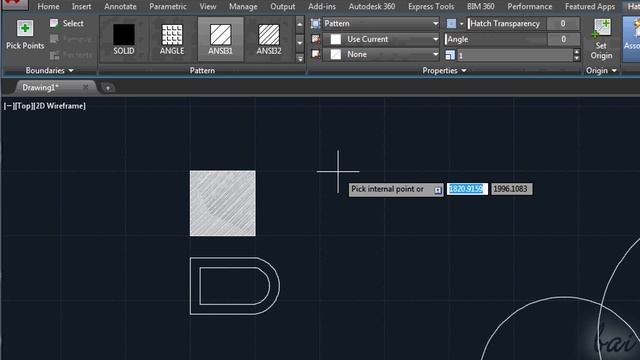Open the Pattern hatch type dropdown
Viewport: 640px width, 360px height.
pyautogui.click(x=381, y=24)
